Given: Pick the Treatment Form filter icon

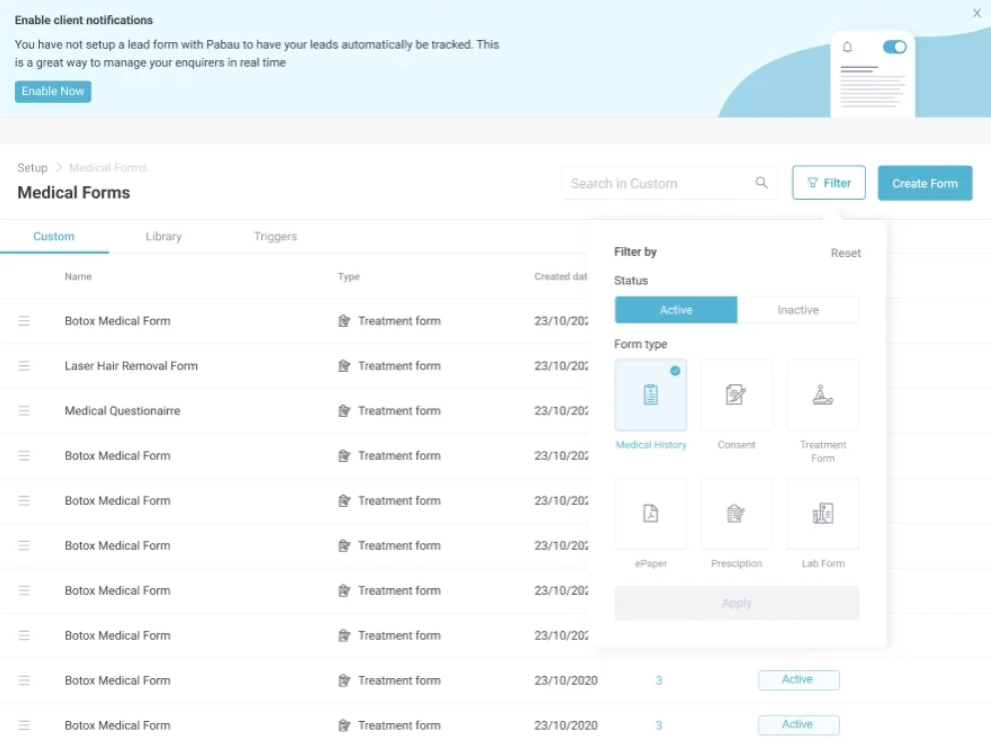Looking at the screenshot, I should pos(822,394).
